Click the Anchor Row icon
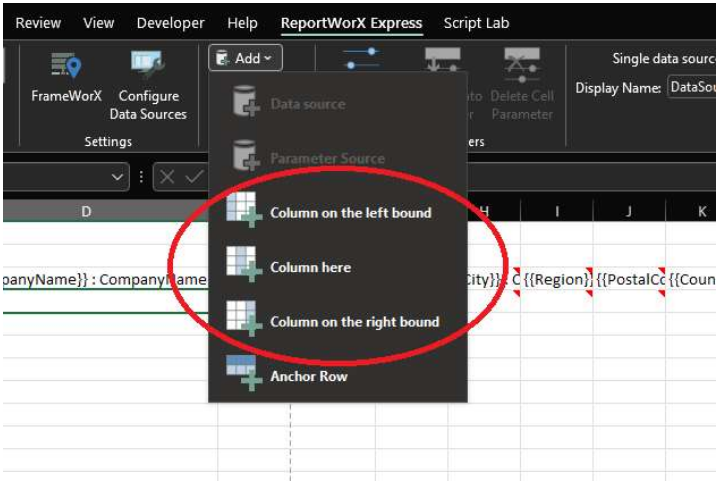 pos(244,373)
